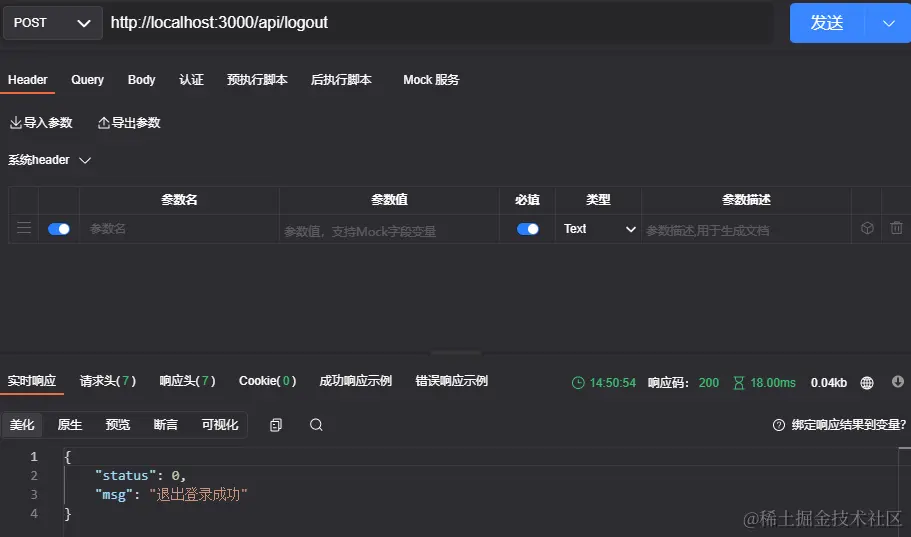
Task: Open the 预执行脚本 tab
Action: (257, 80)
